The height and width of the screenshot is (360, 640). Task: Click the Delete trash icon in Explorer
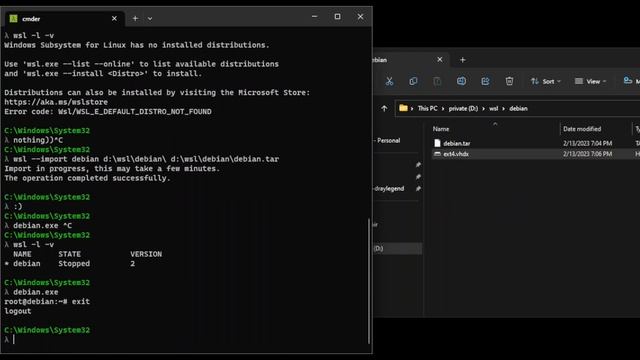509,81
